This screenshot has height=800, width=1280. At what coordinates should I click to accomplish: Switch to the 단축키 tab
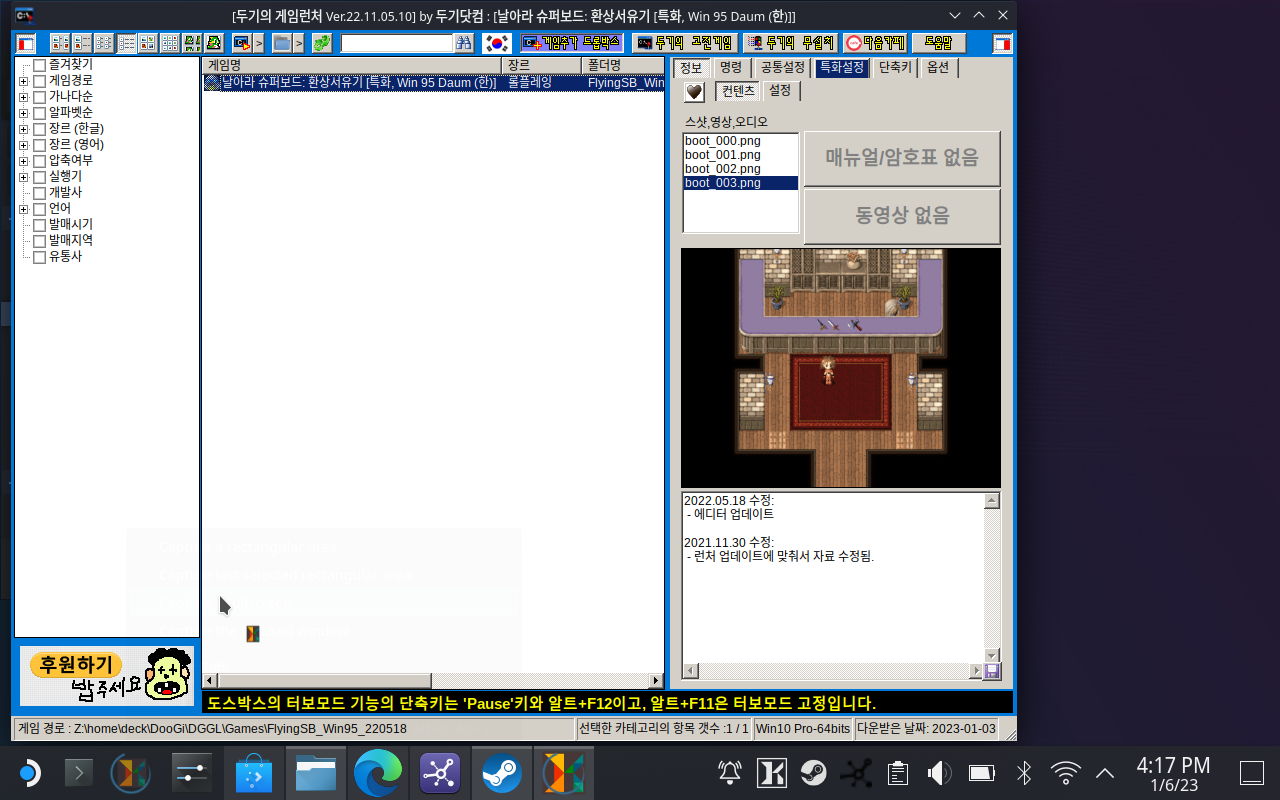click(895, 68)
